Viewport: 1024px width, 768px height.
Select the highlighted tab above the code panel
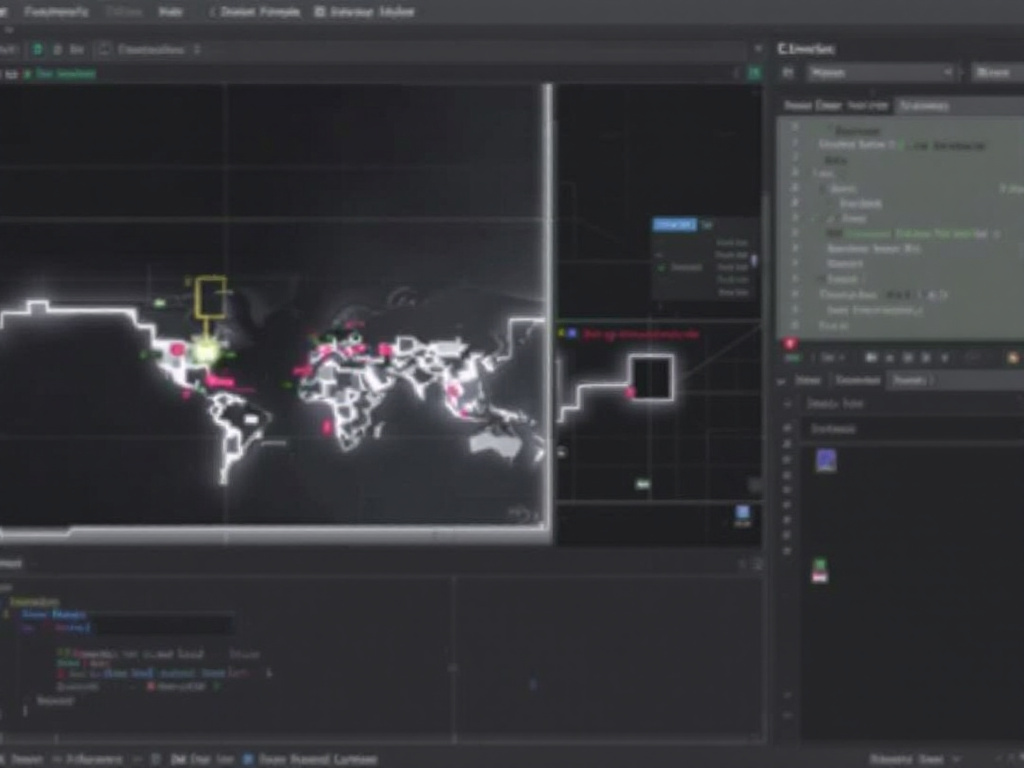[923, 106]
